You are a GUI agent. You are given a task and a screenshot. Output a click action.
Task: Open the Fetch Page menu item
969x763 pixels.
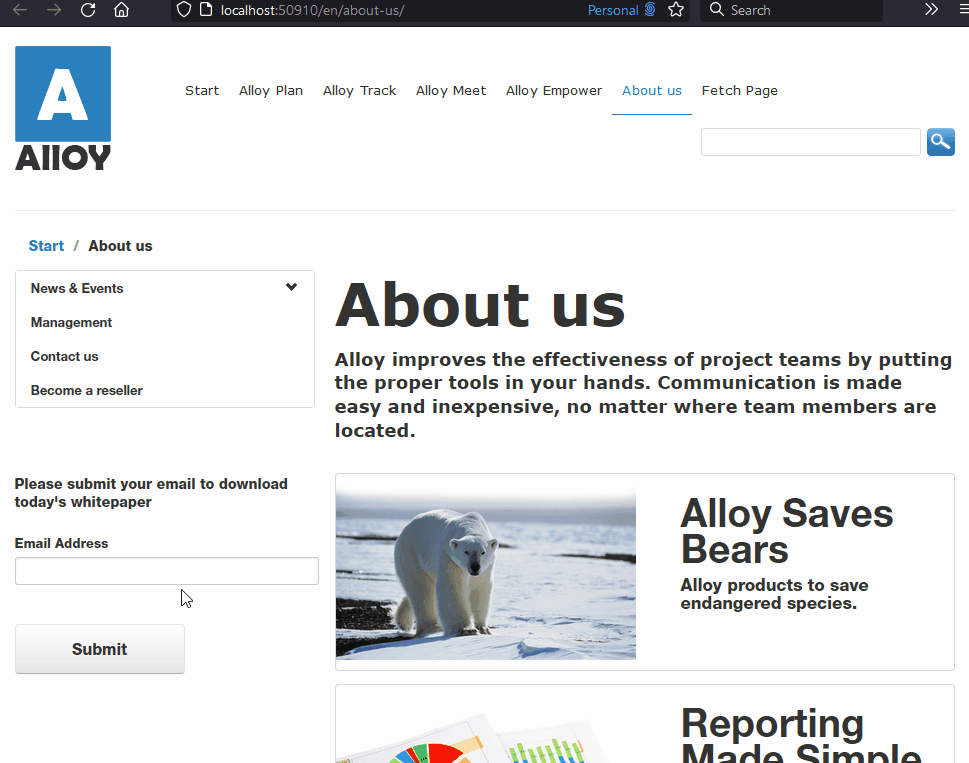point(739,91)
